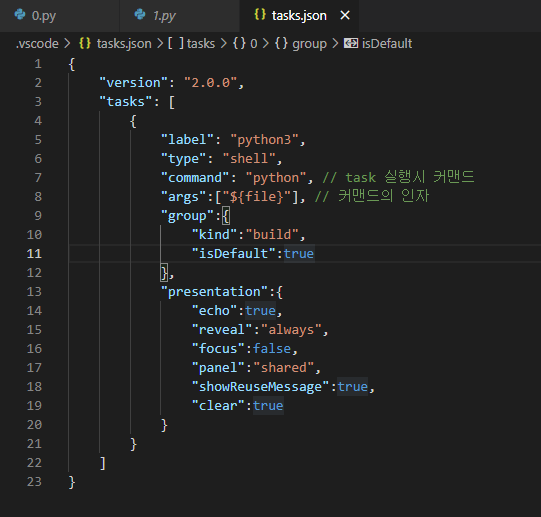Click the true value of isDefault
Viewport: 541px width, 517px height.
tap(299, 254)
